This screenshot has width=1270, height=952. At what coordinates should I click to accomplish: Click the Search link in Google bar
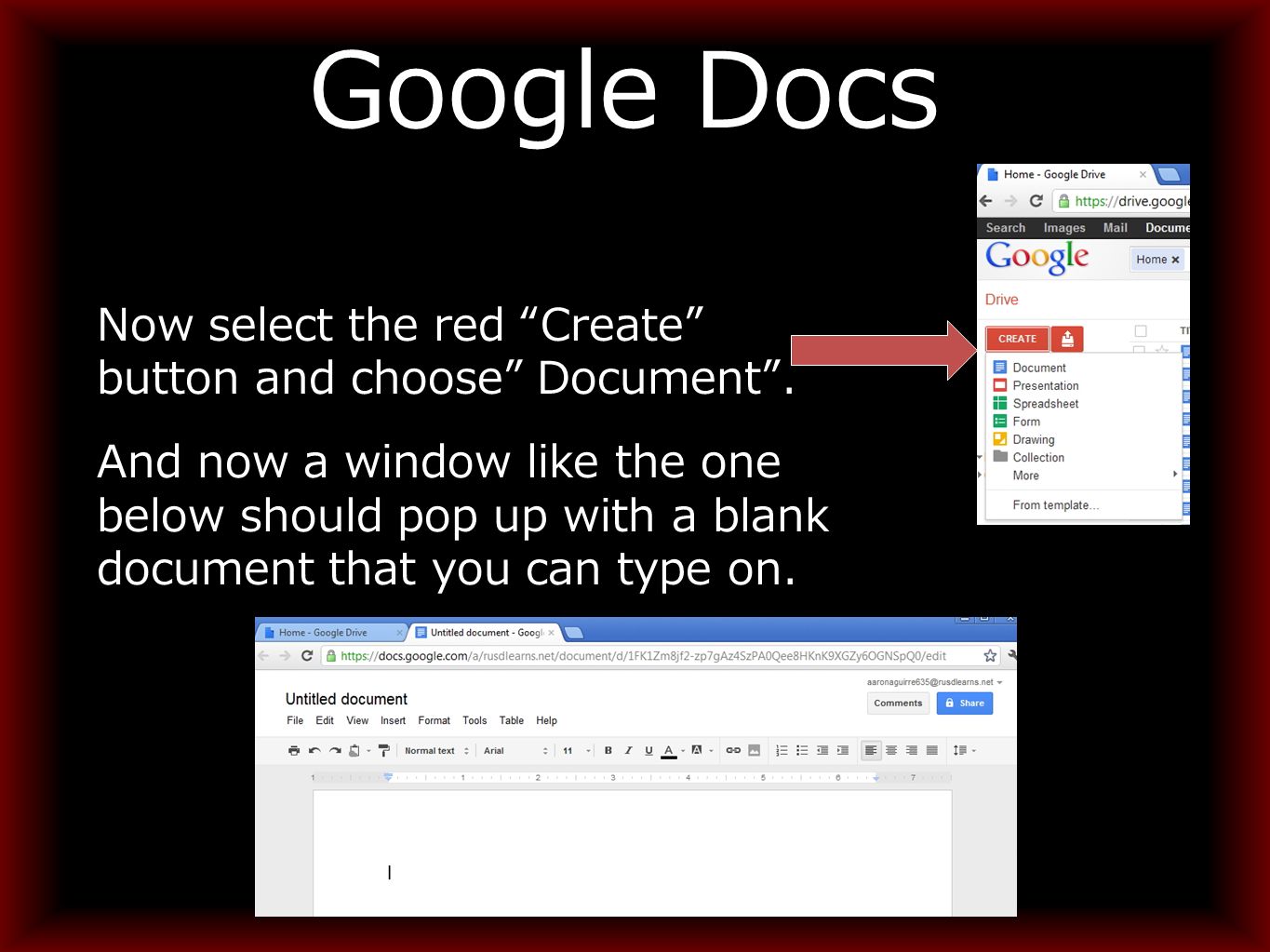click(1006, 228)
